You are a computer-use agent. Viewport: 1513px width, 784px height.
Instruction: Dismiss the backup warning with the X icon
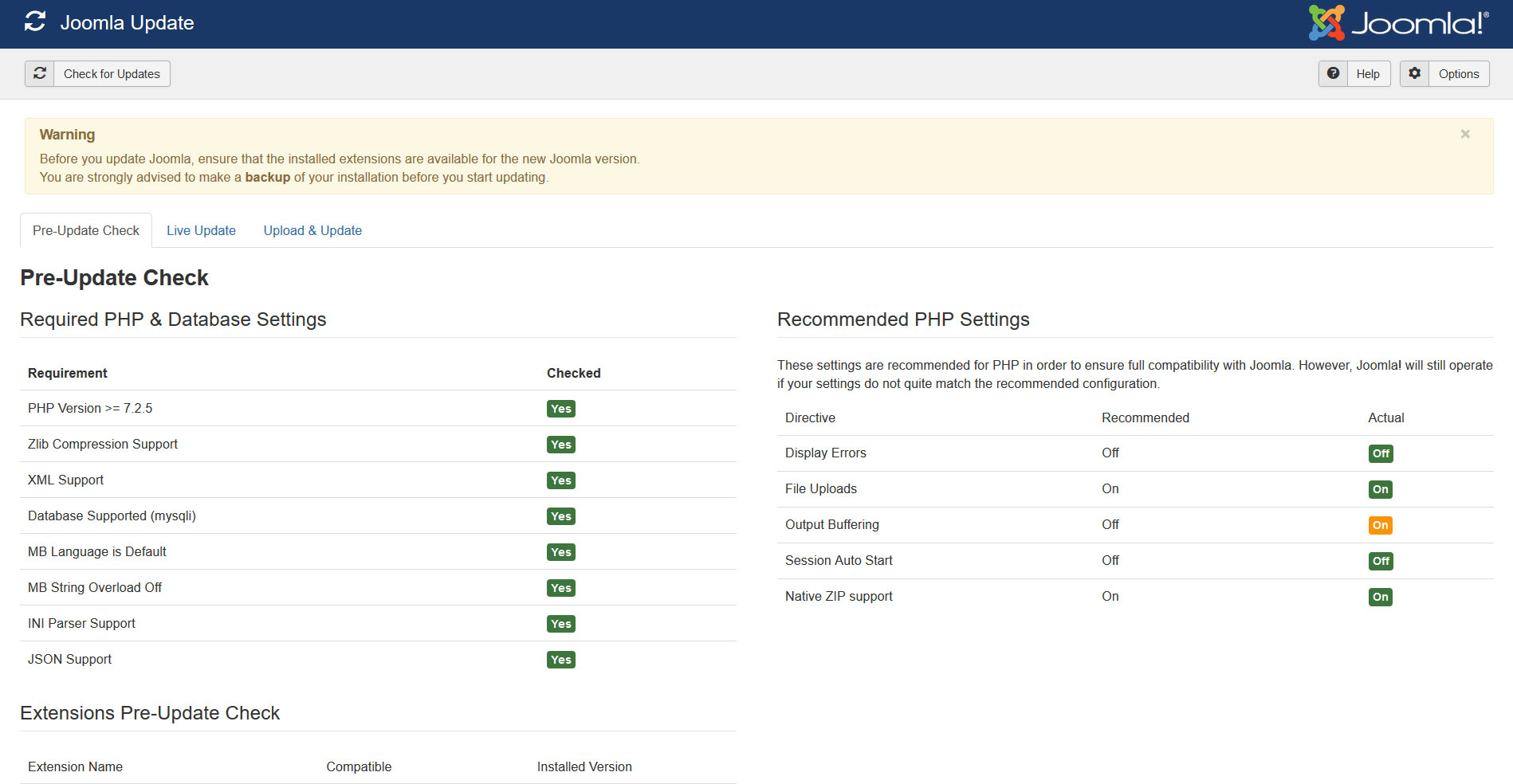coord(1465,134)
